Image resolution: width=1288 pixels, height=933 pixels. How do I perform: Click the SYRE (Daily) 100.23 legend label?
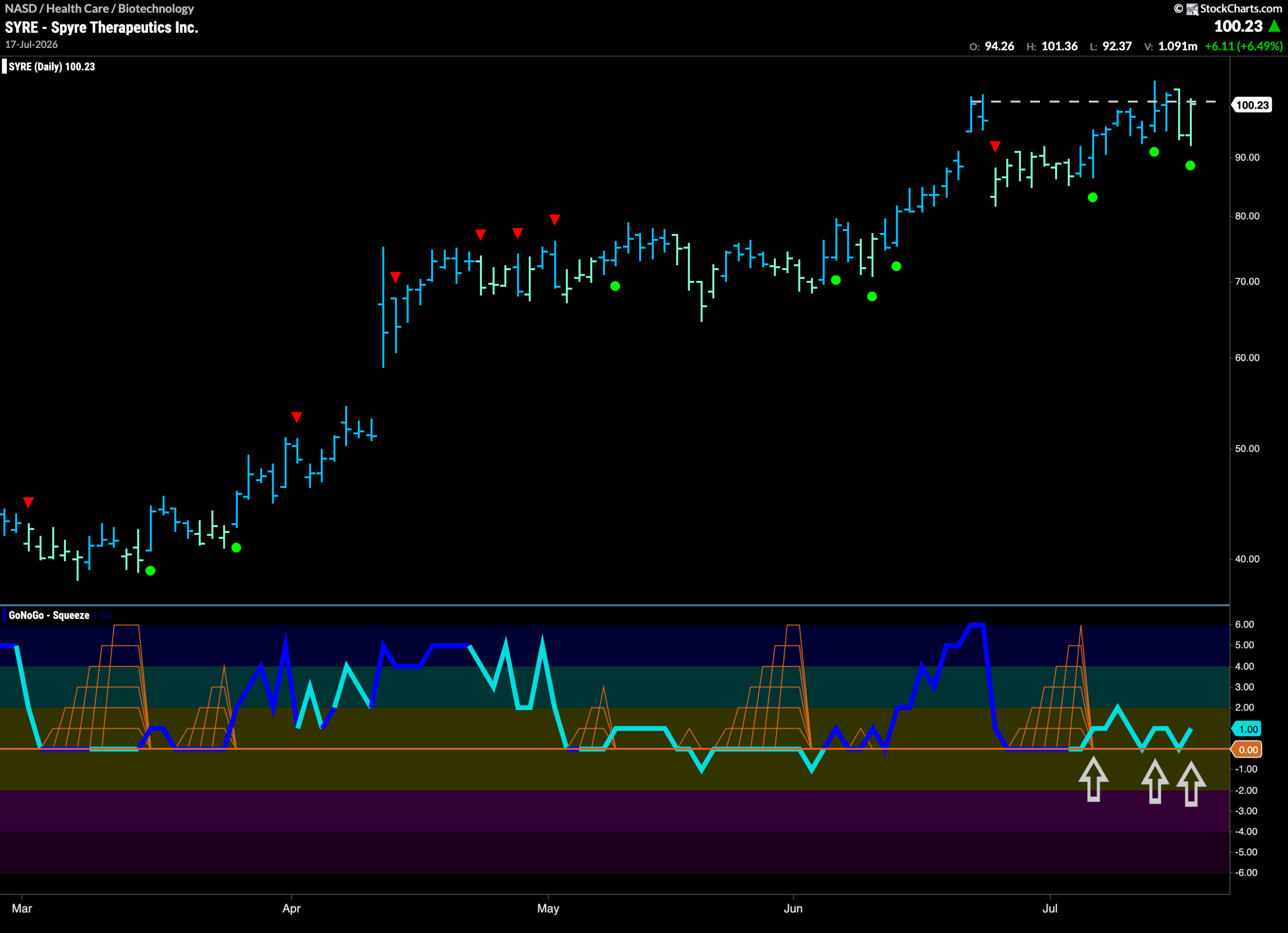pos(52,66)
